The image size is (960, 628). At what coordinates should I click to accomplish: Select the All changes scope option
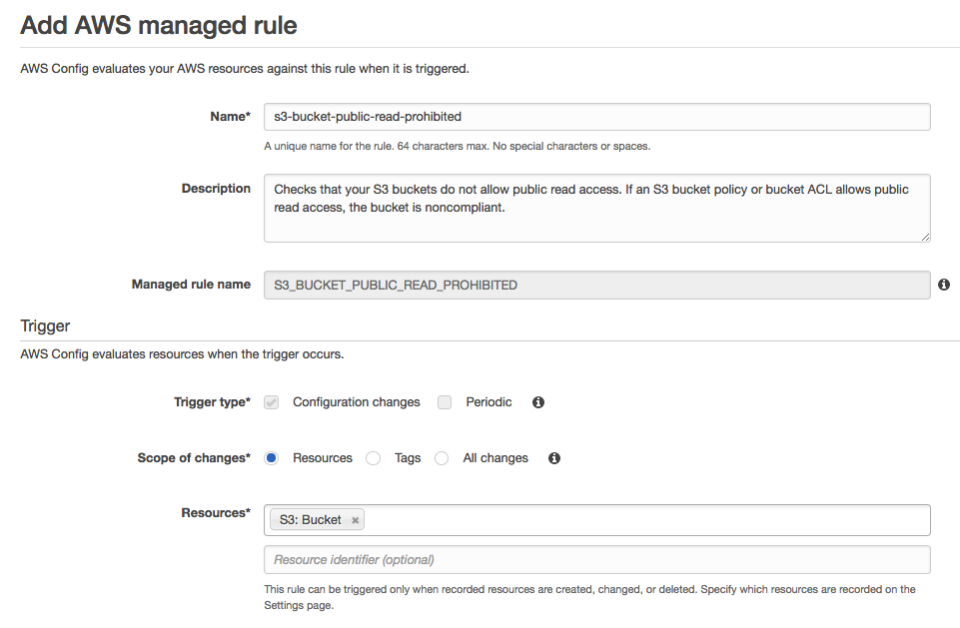pos(441,458)
